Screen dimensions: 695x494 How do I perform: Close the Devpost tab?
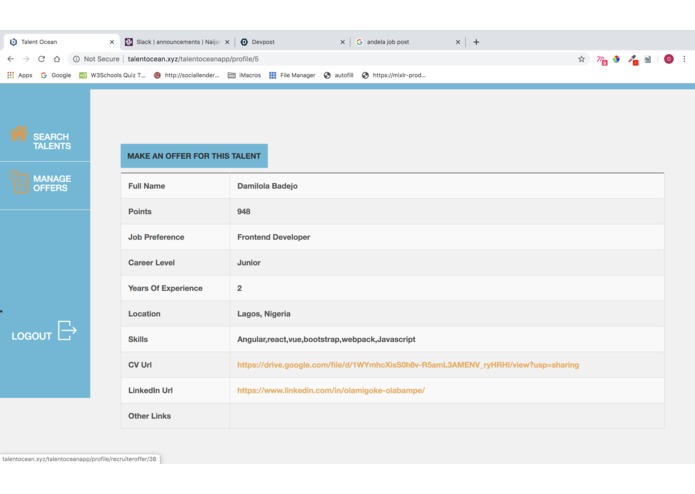point(342,42)
